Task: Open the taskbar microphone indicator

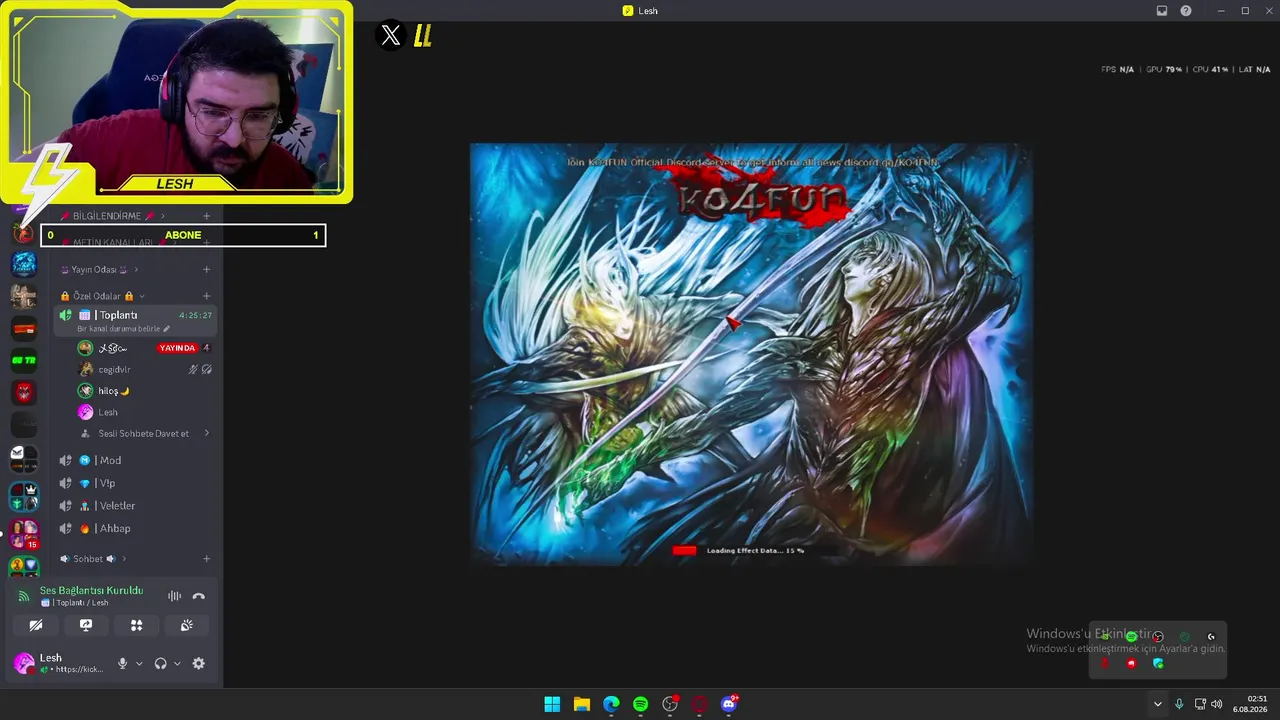Action: click(x=1179, y=704)
